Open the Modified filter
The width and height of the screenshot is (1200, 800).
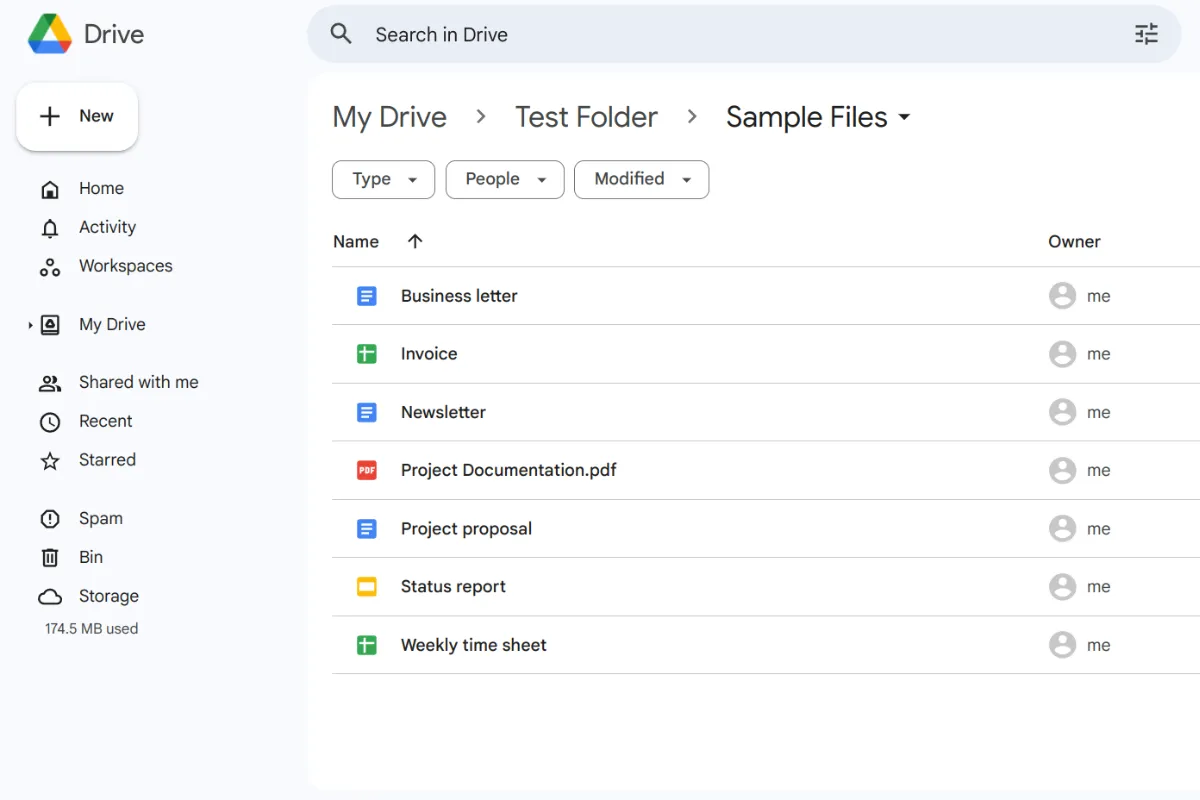coord(641,179)
